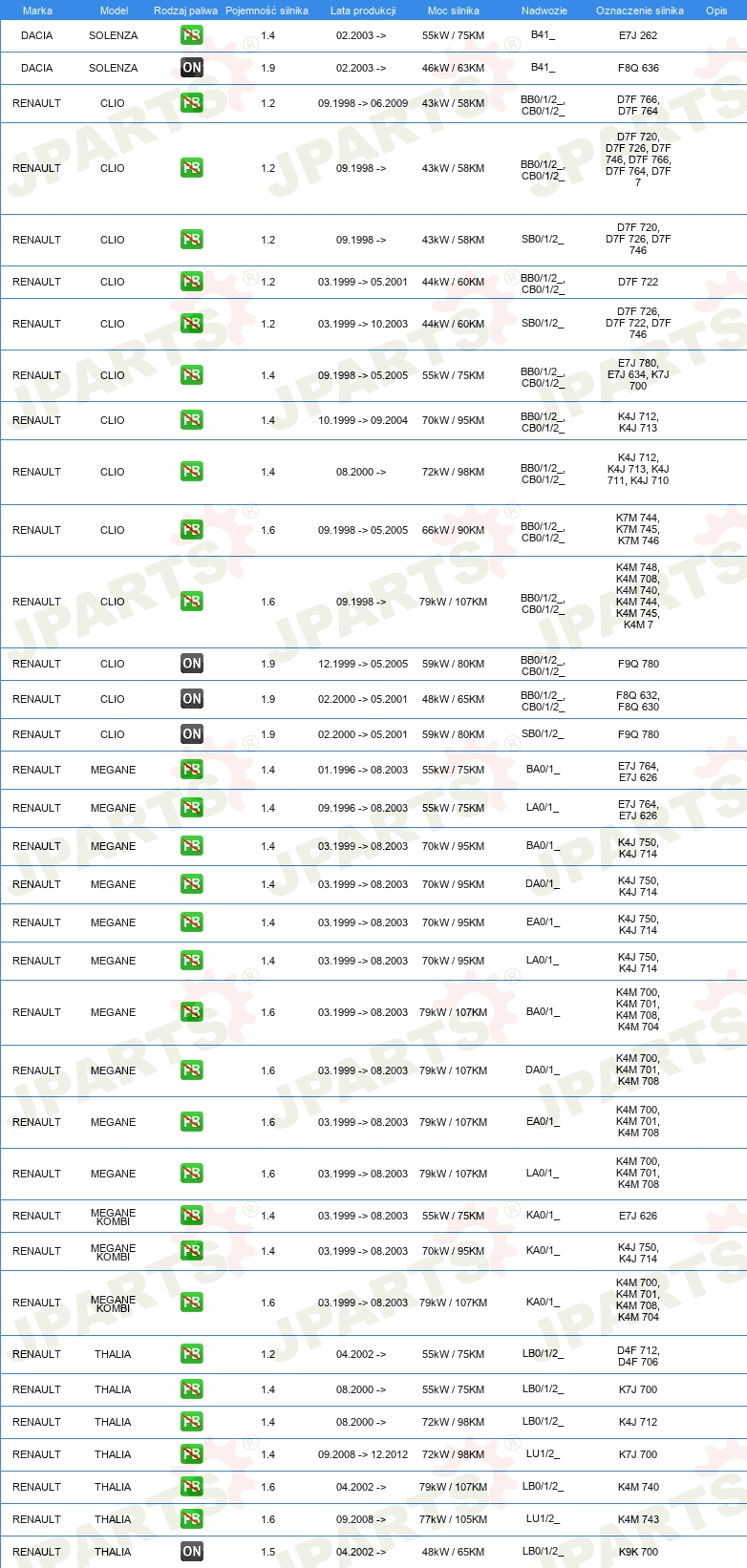The width and height of the screenshot is (747, 1568).
Task: Click the "Rodzaj paliwa" column header
Action: click(x=185, y=11)
